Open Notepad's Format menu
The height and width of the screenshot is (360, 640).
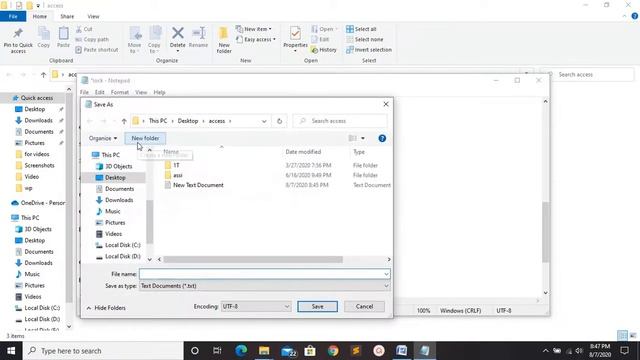(120, 93)
